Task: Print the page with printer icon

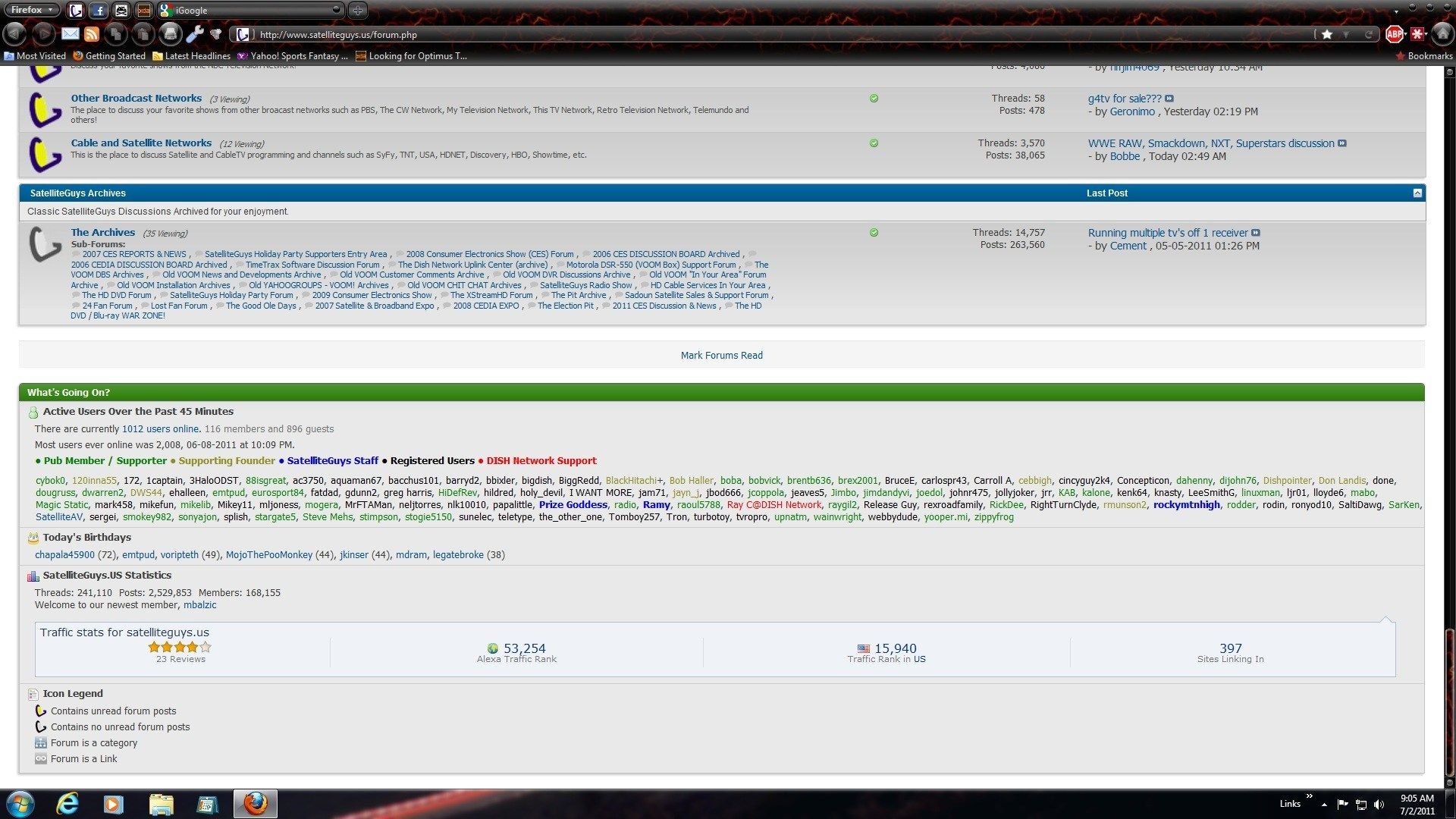Action: click(x=171, y=34)
